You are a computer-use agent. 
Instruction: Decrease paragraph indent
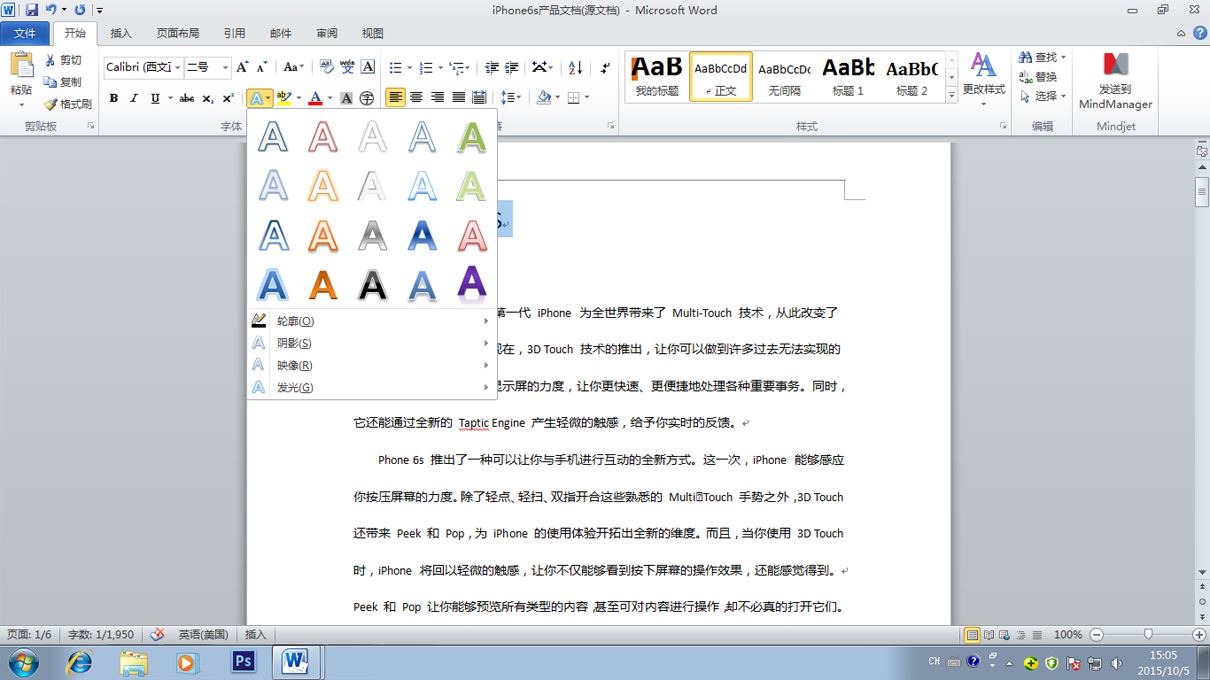491,67
